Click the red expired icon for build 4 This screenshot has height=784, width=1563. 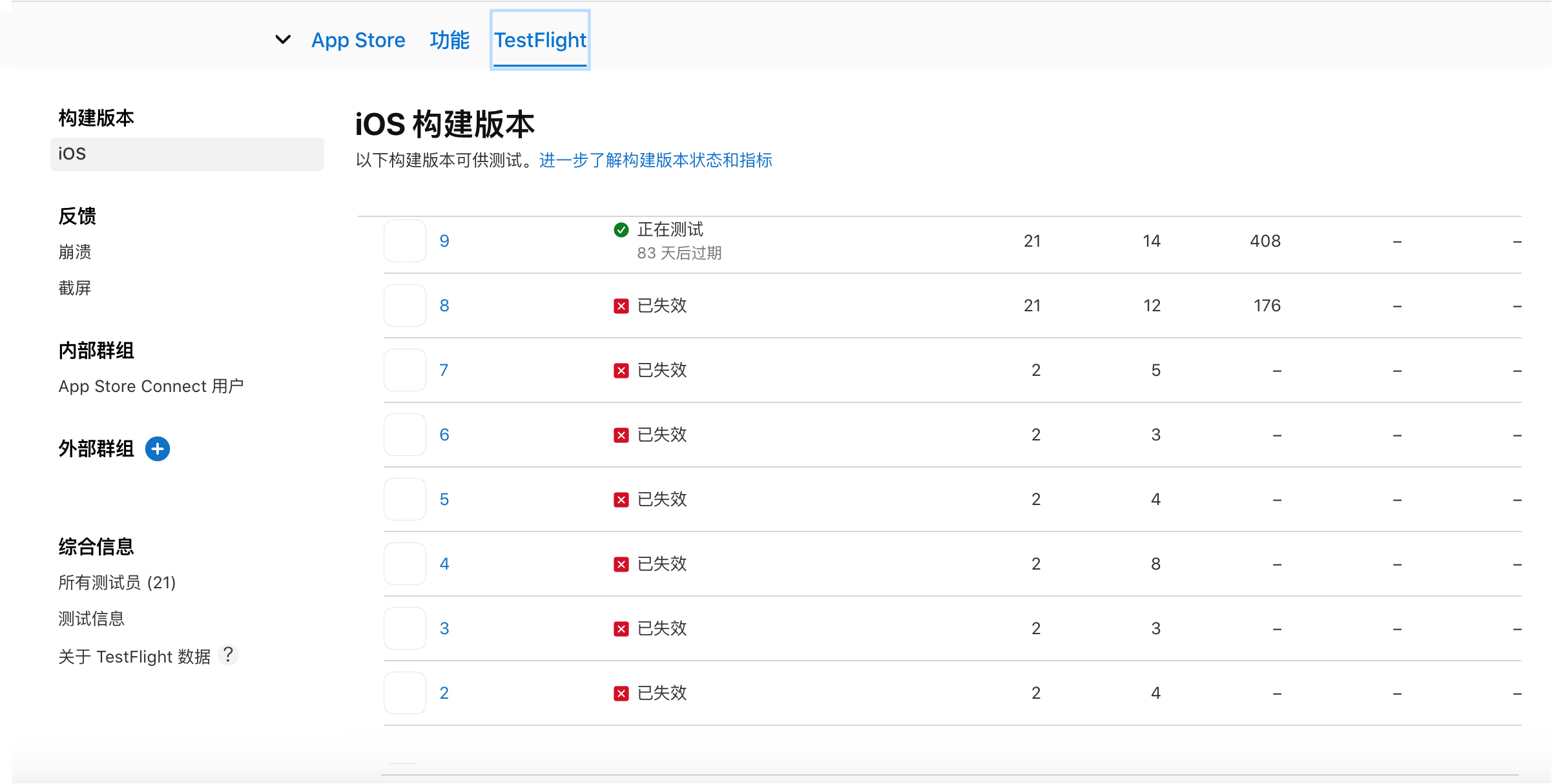tap(621, 564)
